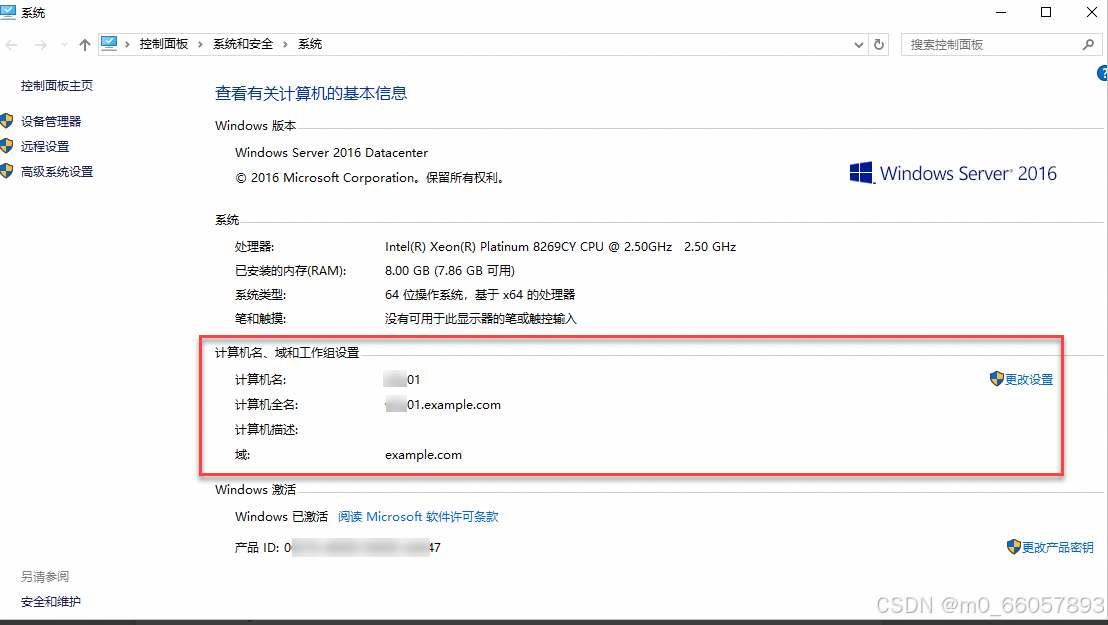Click shield icon beside 高级系统设置
Screen dimensions: 1108x625
[x=7, y=171]
